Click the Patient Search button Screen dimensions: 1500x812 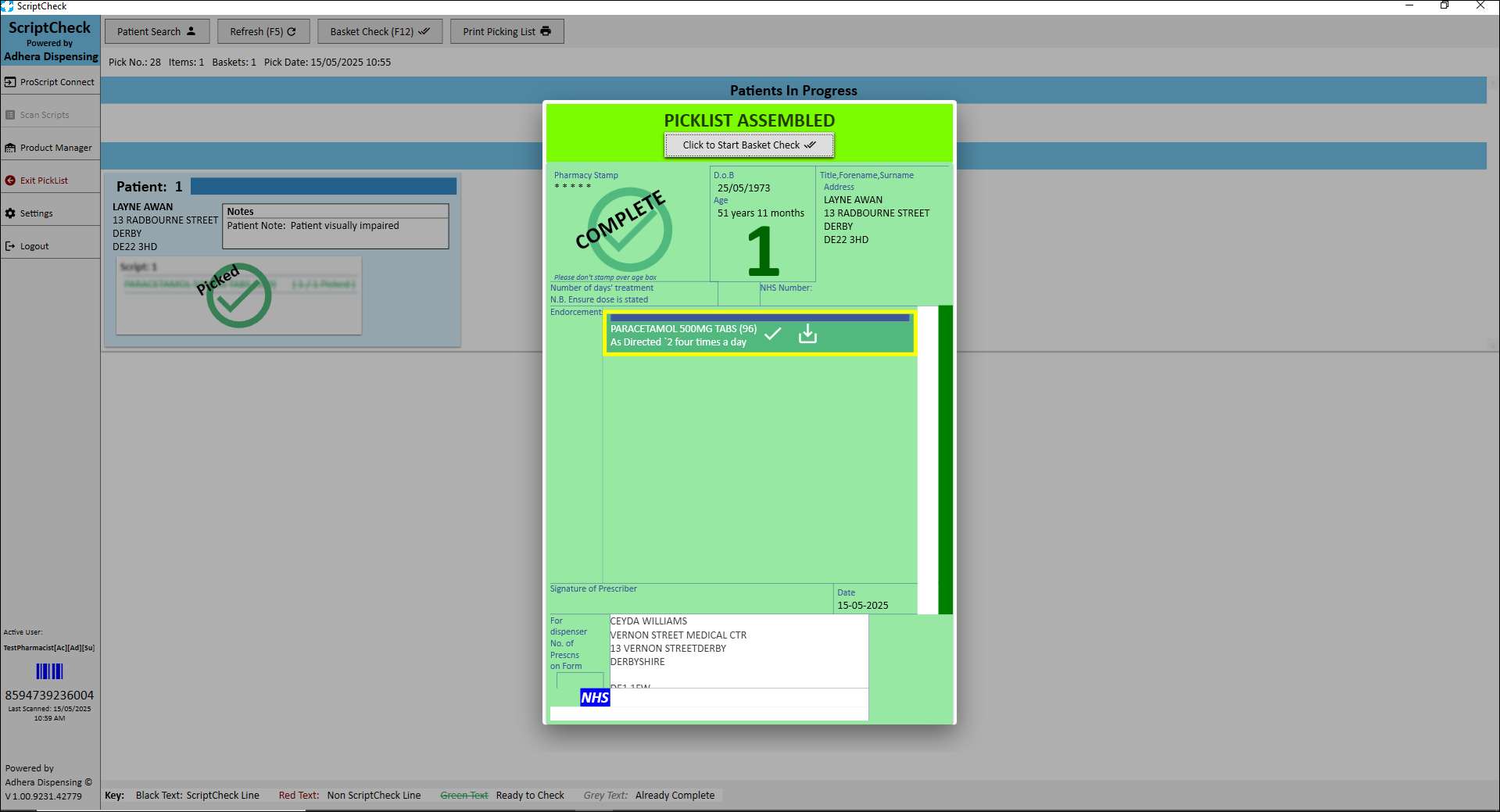pos(157,31)
